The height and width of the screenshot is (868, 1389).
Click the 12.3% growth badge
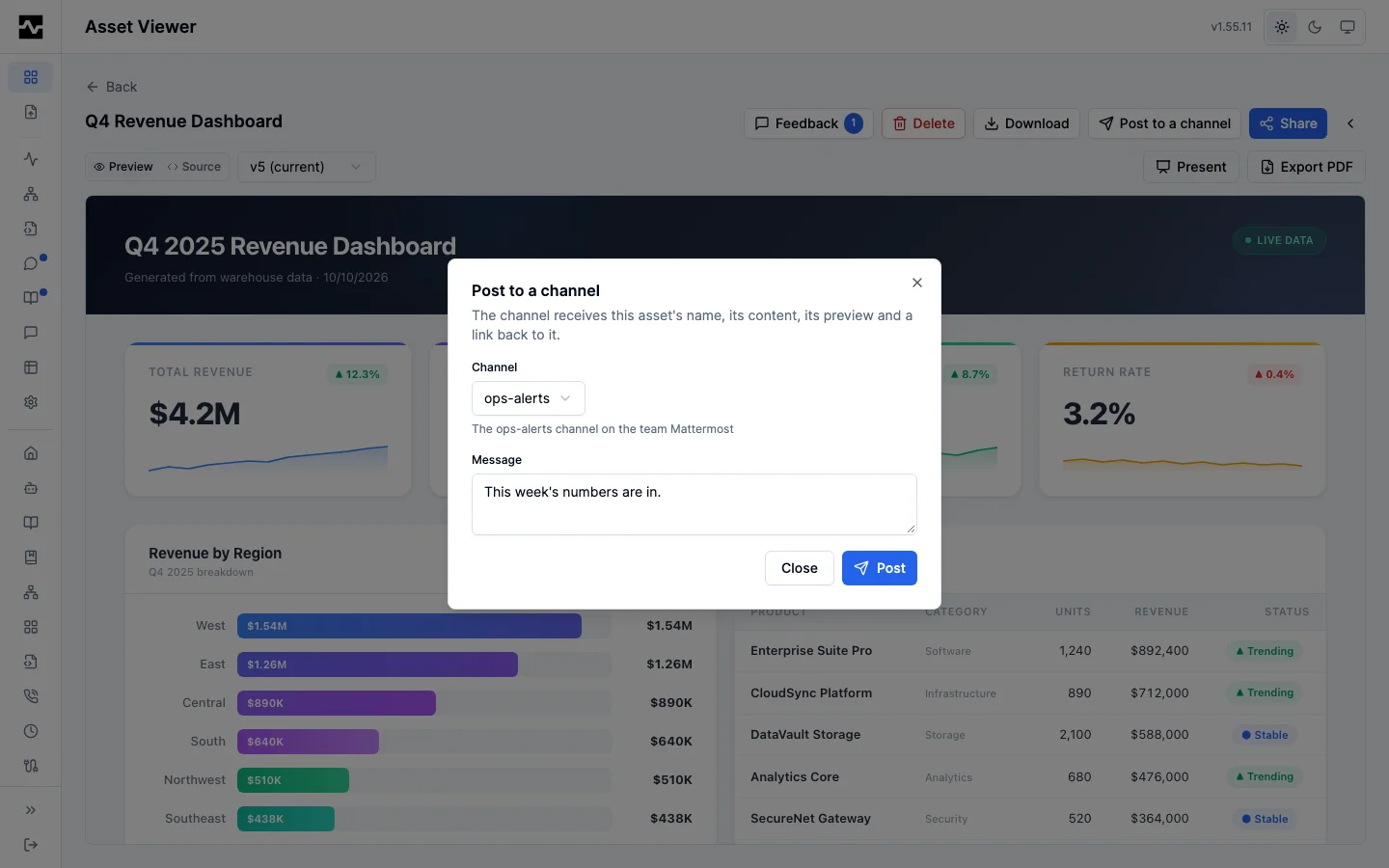pyautogui.click(x=357, y=374)
